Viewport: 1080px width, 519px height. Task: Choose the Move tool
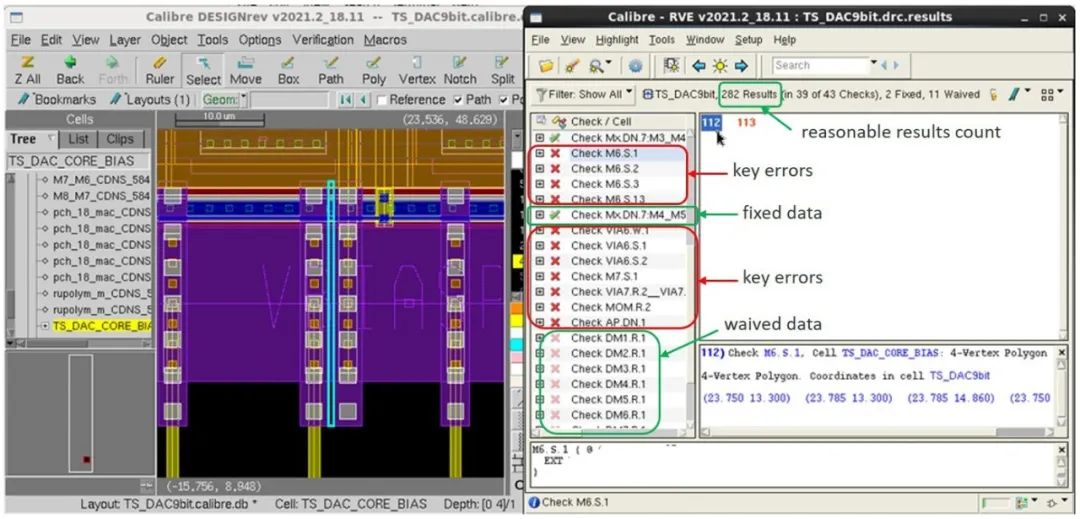245,71
